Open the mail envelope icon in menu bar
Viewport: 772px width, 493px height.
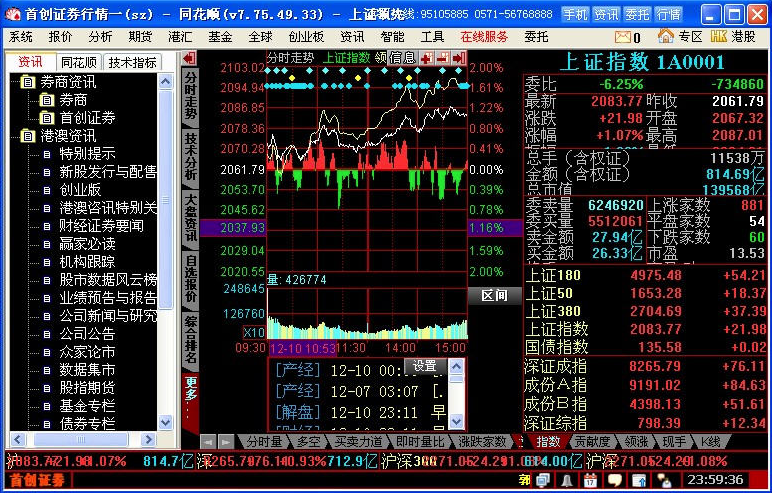point(622,37)
